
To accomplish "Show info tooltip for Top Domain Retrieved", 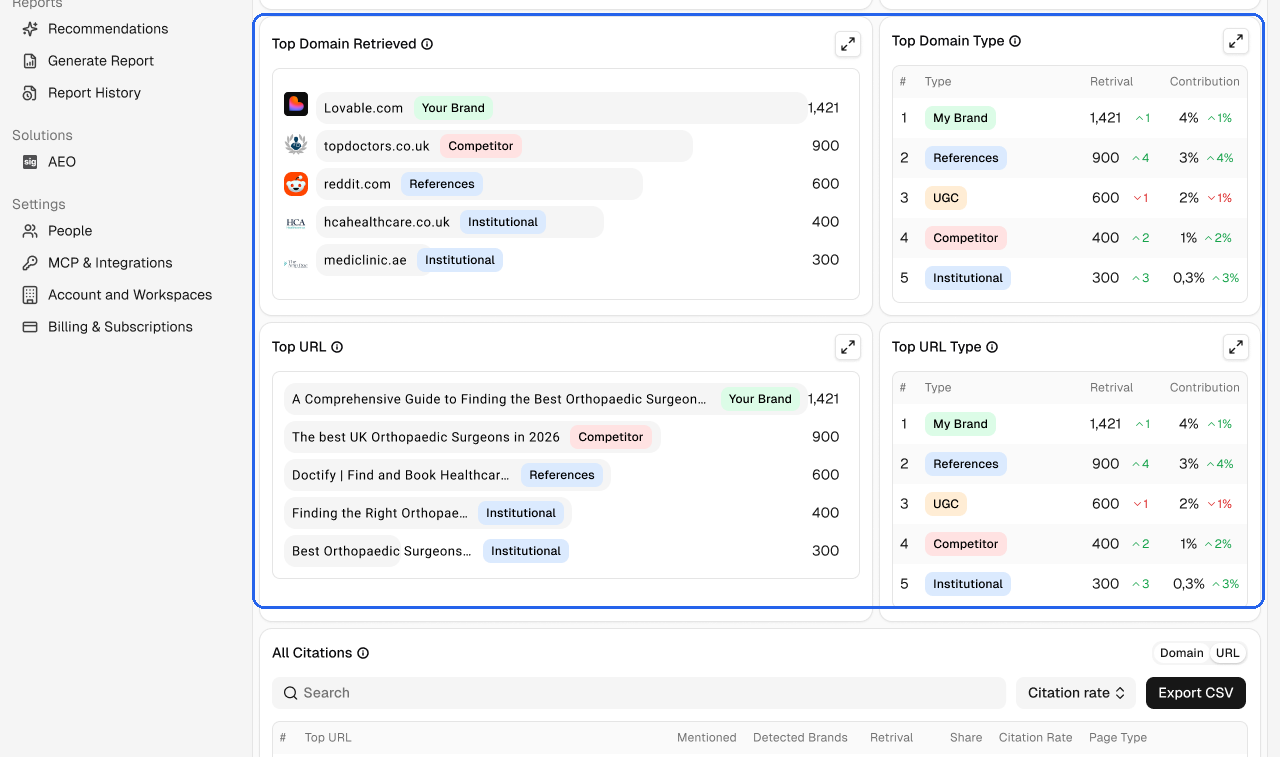I will 427,44.
